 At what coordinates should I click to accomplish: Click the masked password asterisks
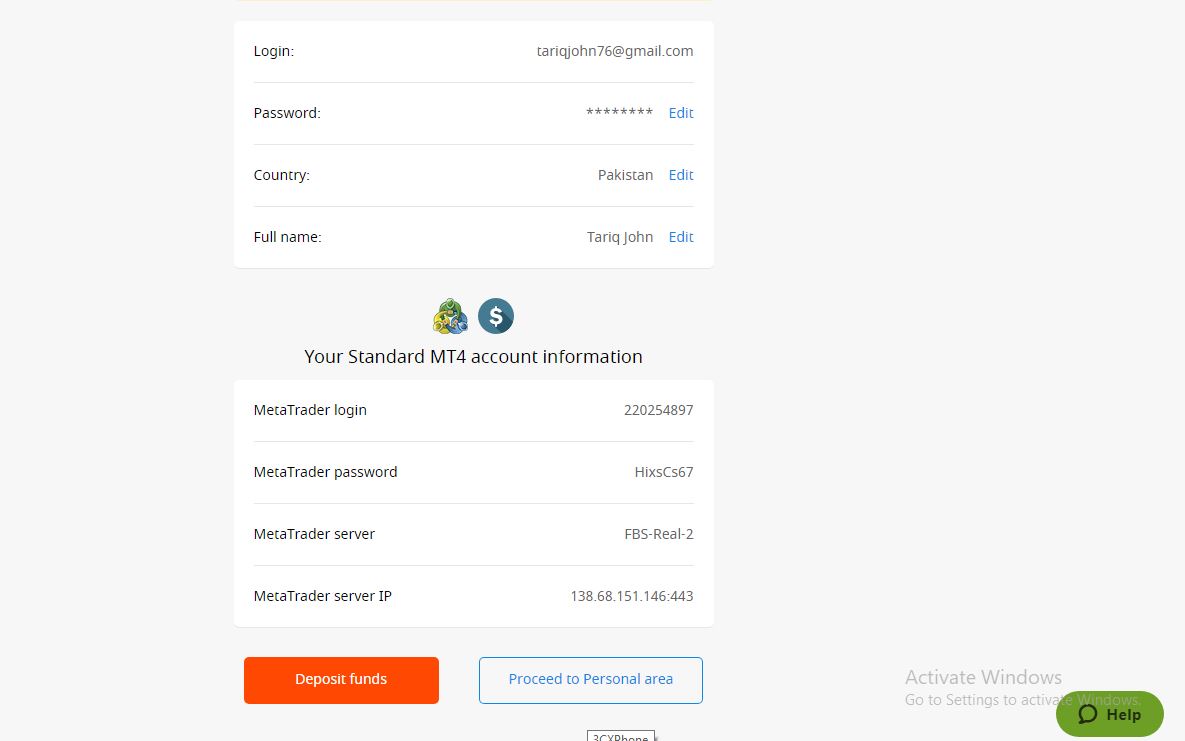619,113
